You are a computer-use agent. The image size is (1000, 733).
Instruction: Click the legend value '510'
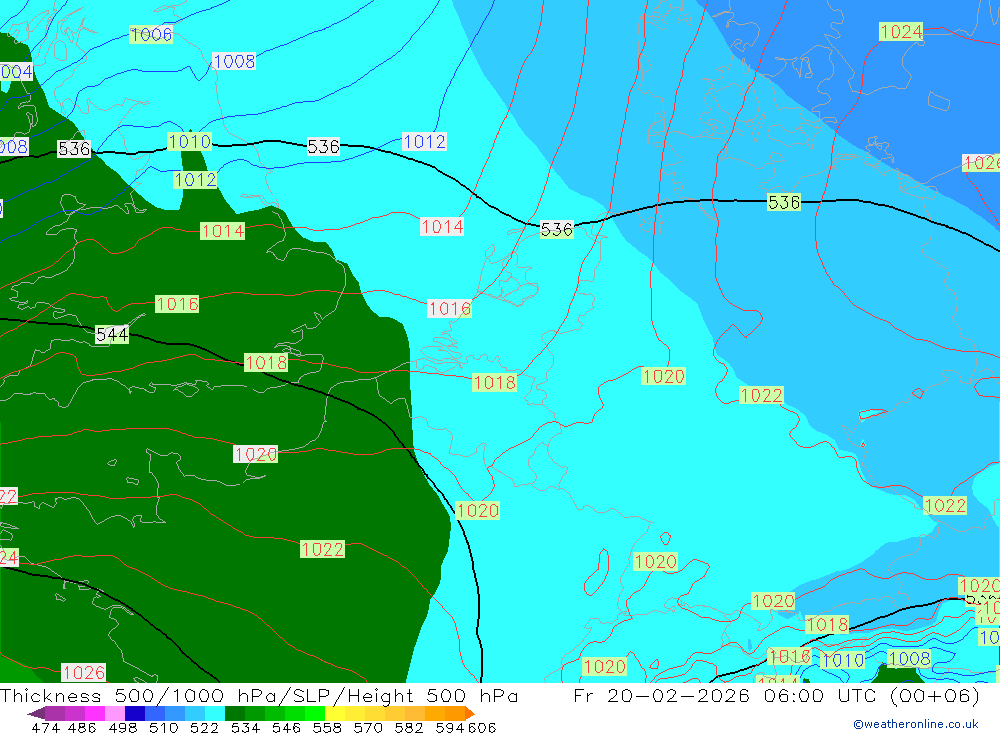[x=163, y=727]
